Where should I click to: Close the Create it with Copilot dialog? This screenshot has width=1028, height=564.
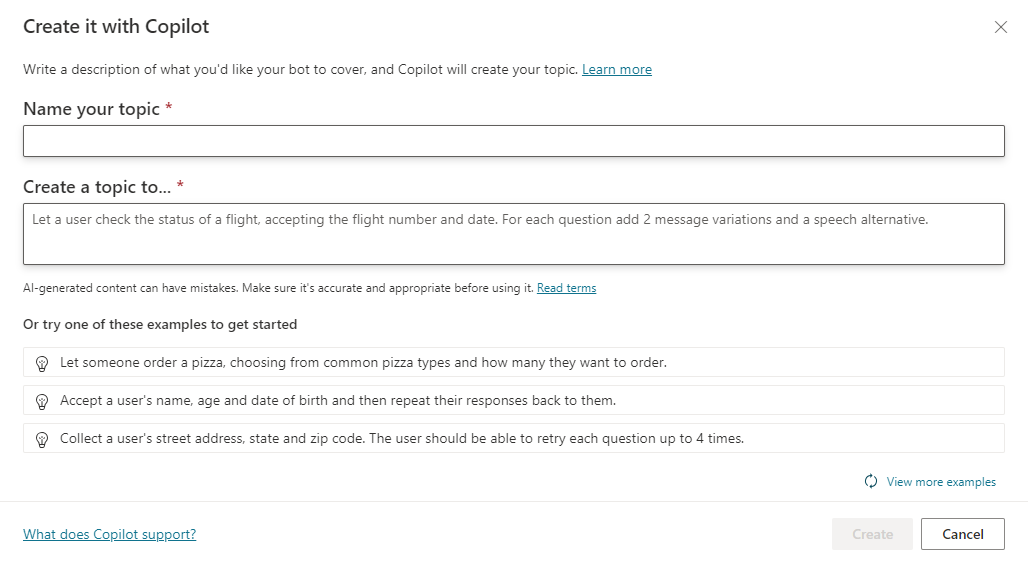pos(1000,27)
